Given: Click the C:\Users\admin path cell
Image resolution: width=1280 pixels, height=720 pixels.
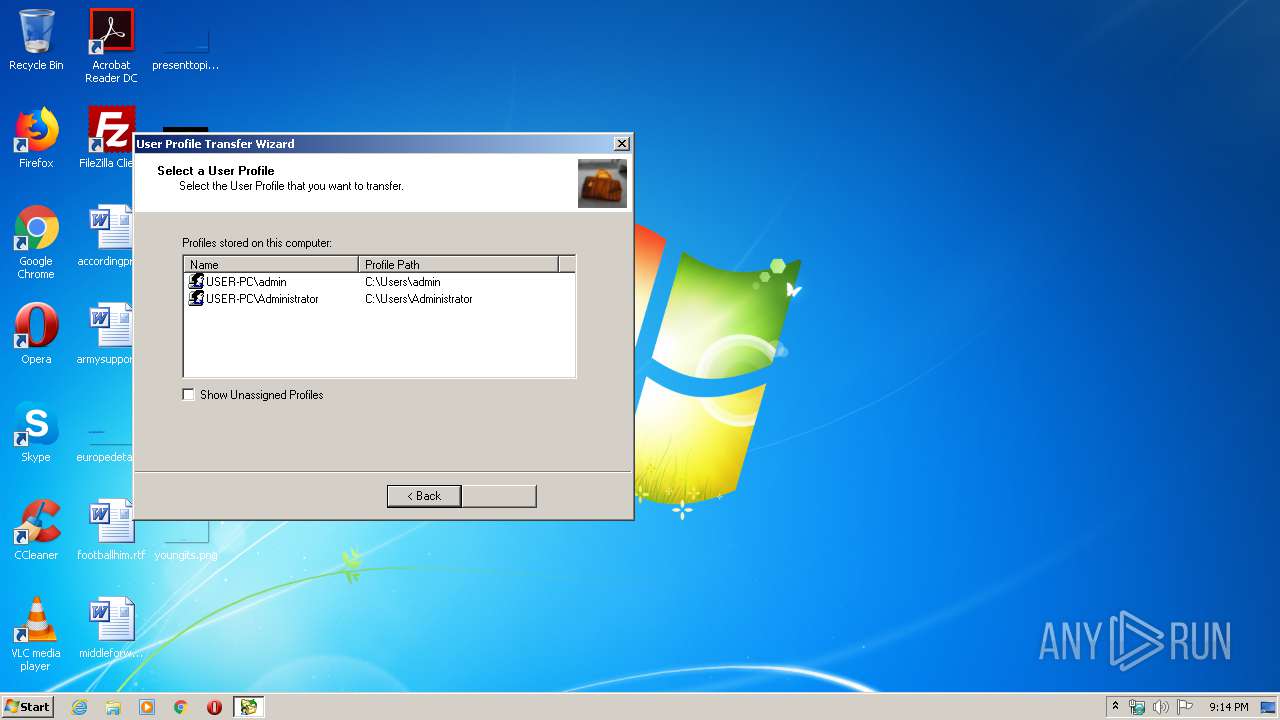Looking at the screenshot, I should (x=402, y=282).
